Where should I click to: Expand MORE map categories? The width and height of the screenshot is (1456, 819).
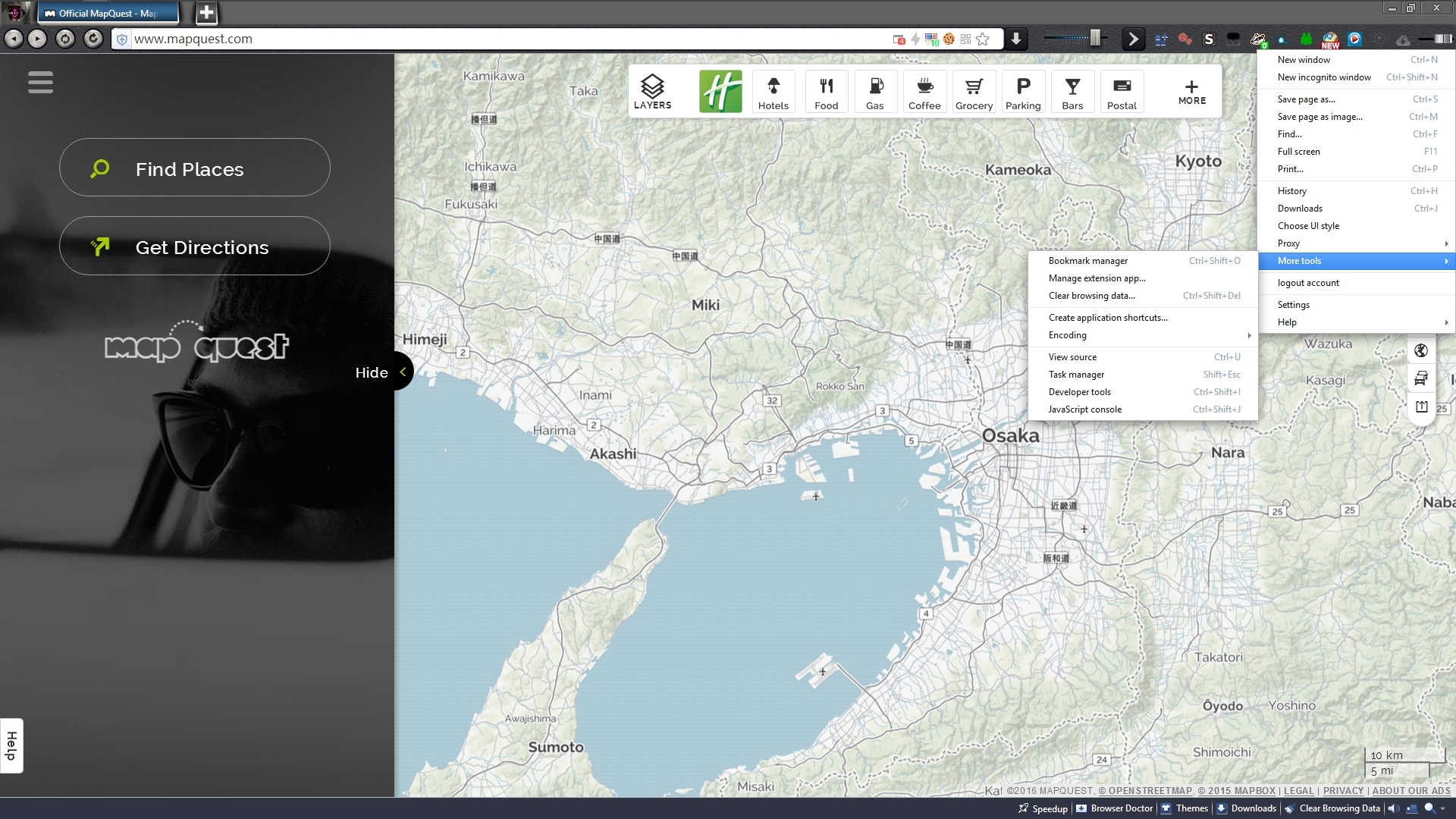pos(1191,92)
